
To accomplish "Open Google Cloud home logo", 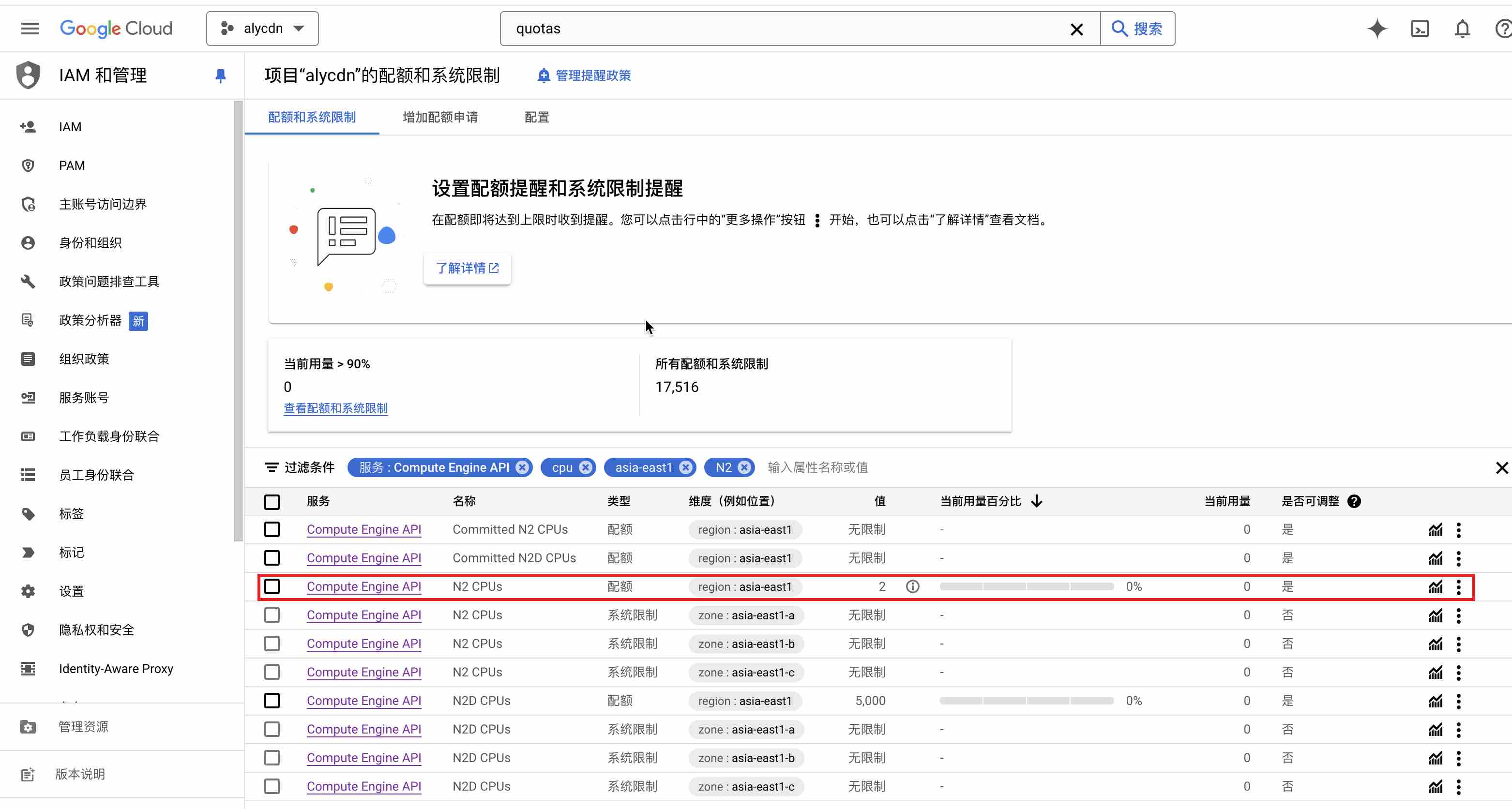I will coord(116,29).
